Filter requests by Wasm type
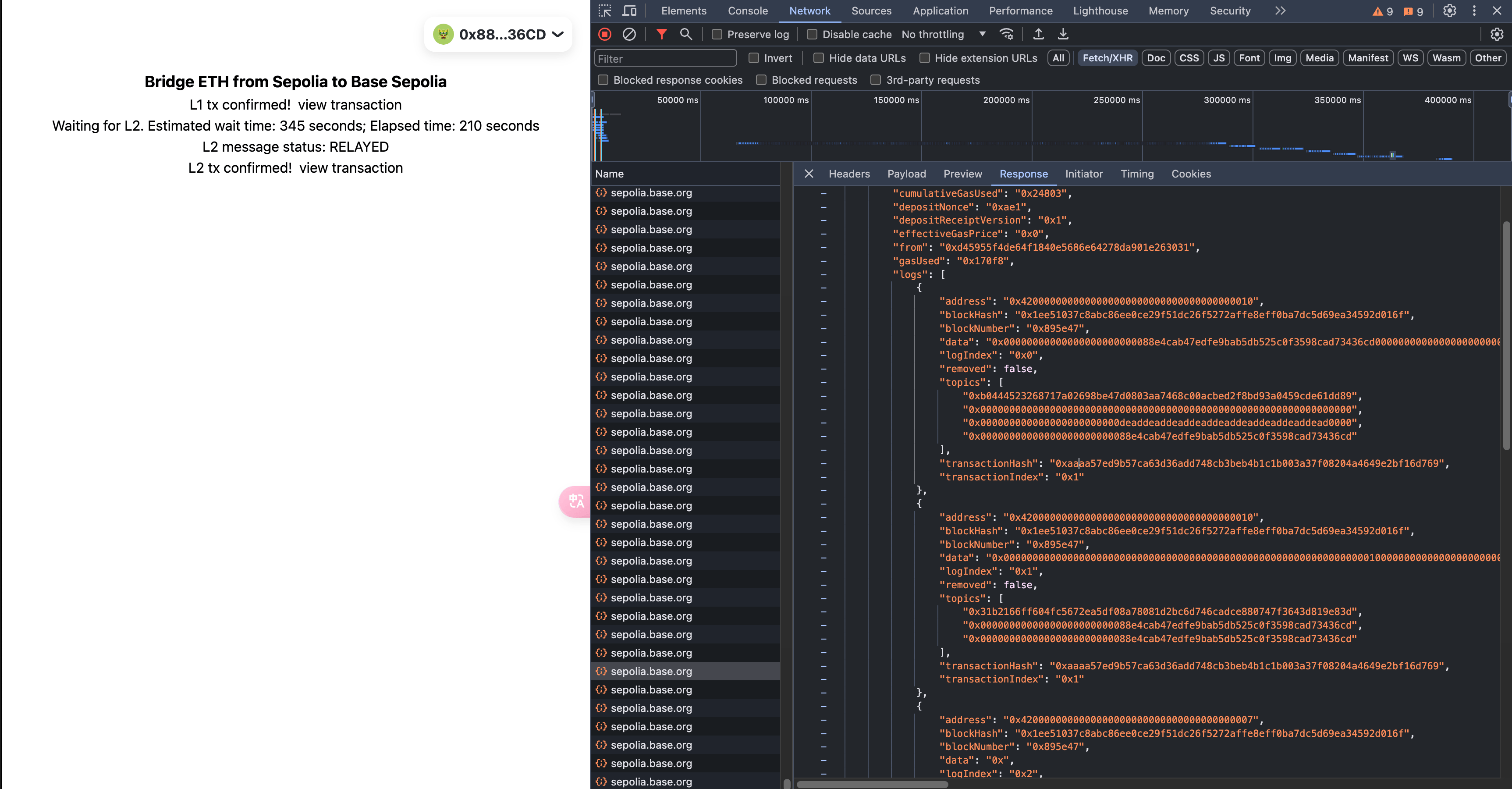 coord(1446,58)
